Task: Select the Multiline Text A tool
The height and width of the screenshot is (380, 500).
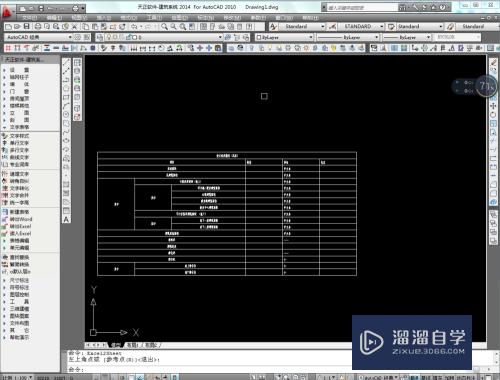Action: click(66, 219)
